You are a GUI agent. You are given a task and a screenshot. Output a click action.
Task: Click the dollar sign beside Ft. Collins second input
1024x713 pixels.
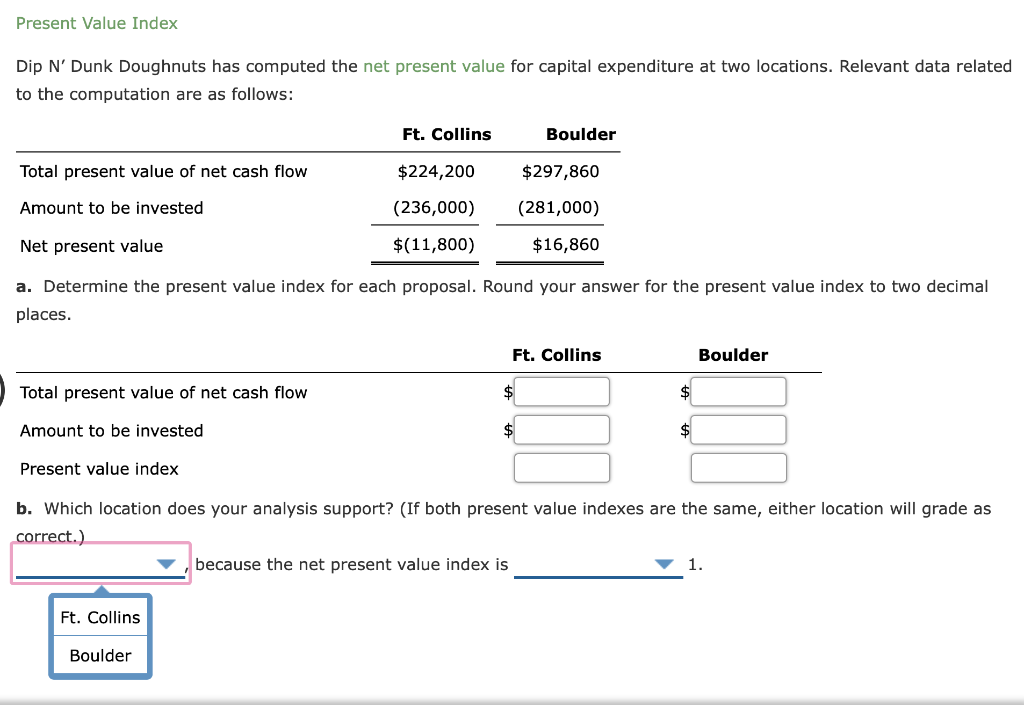coord(508,429)
